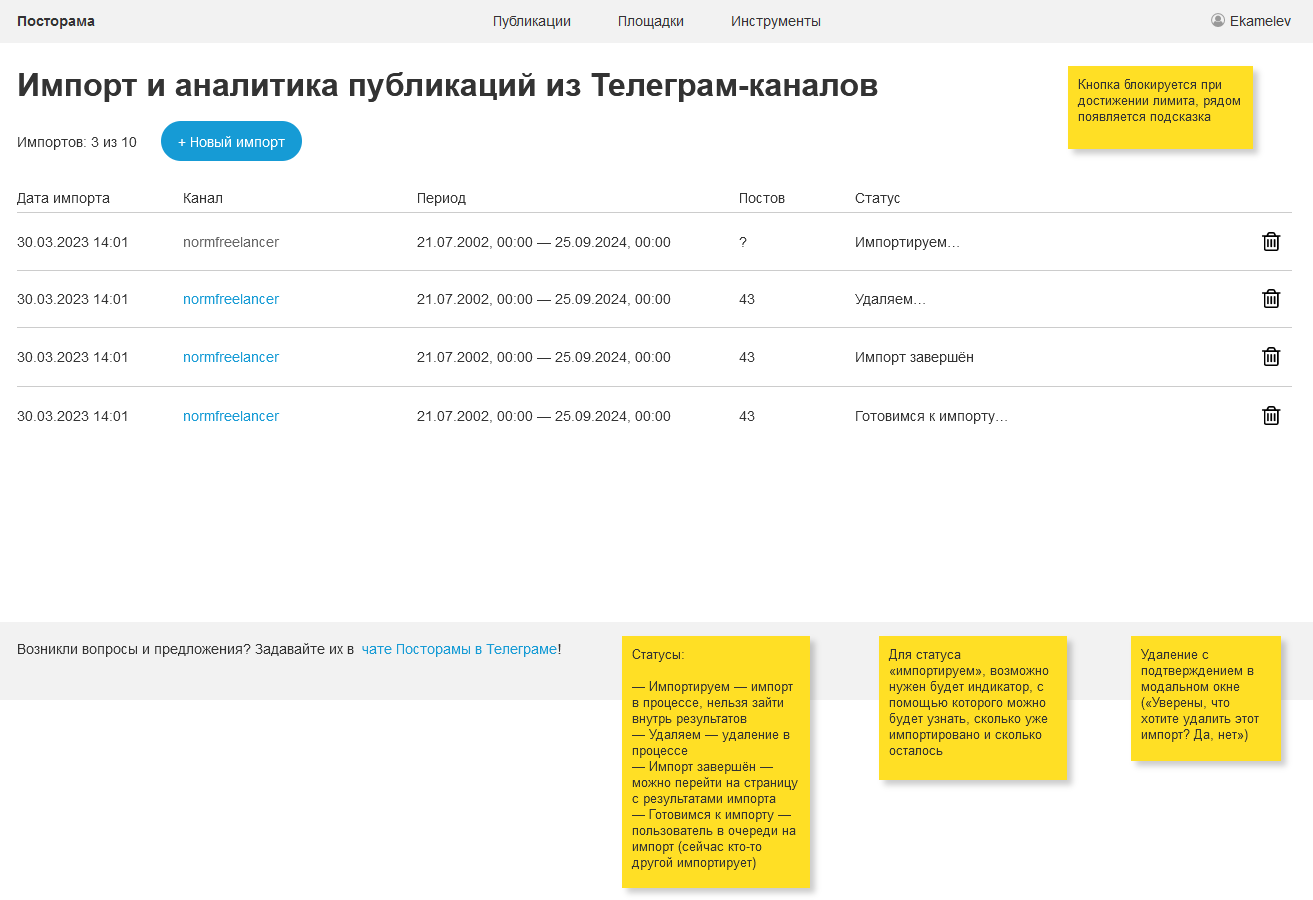Open the Публикации menu item
The width and height of the screenshot is (1313, 900).
click(531, 21)
